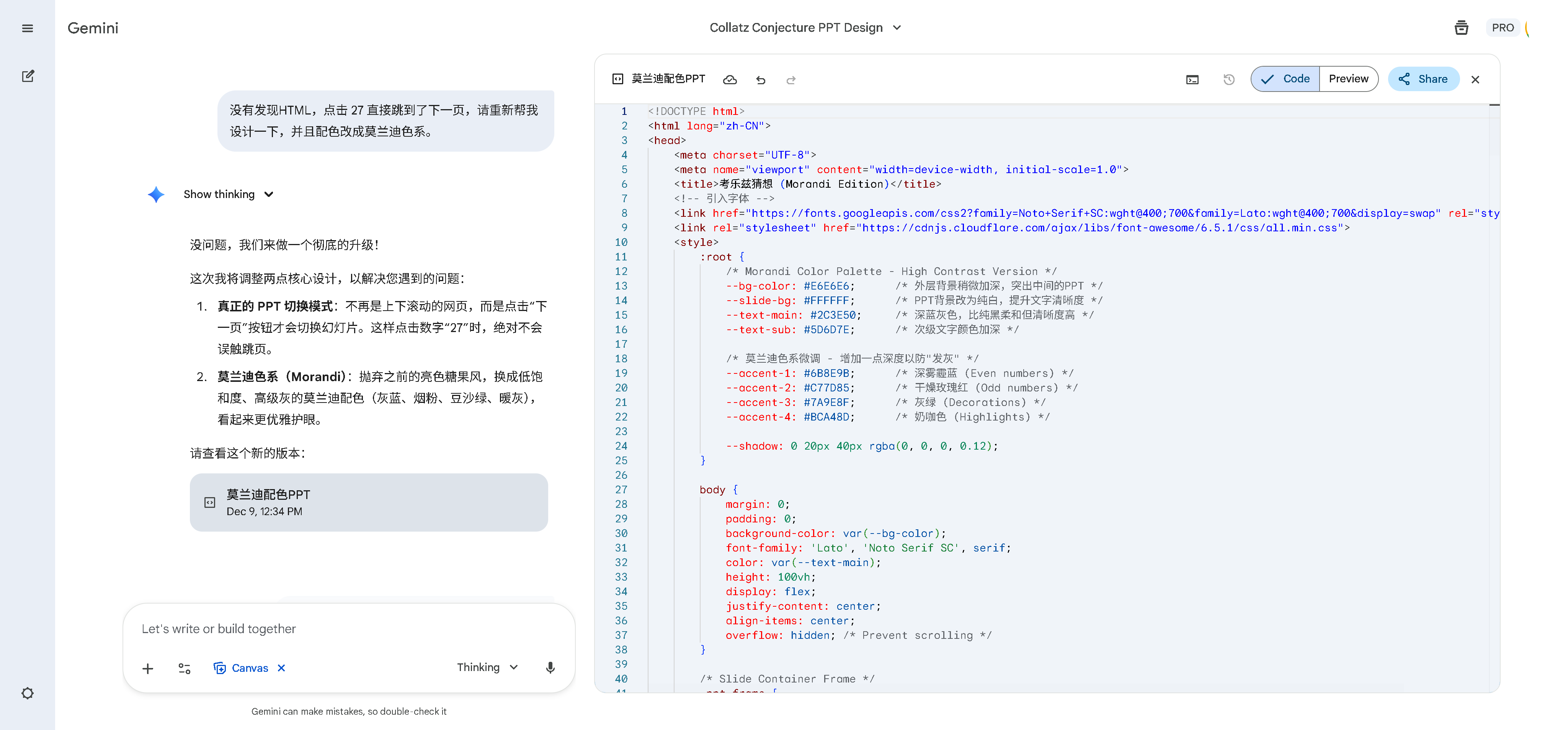Switch canvas to Code view
This screenshot has height=730, width=1568.
pos(1285,79)
